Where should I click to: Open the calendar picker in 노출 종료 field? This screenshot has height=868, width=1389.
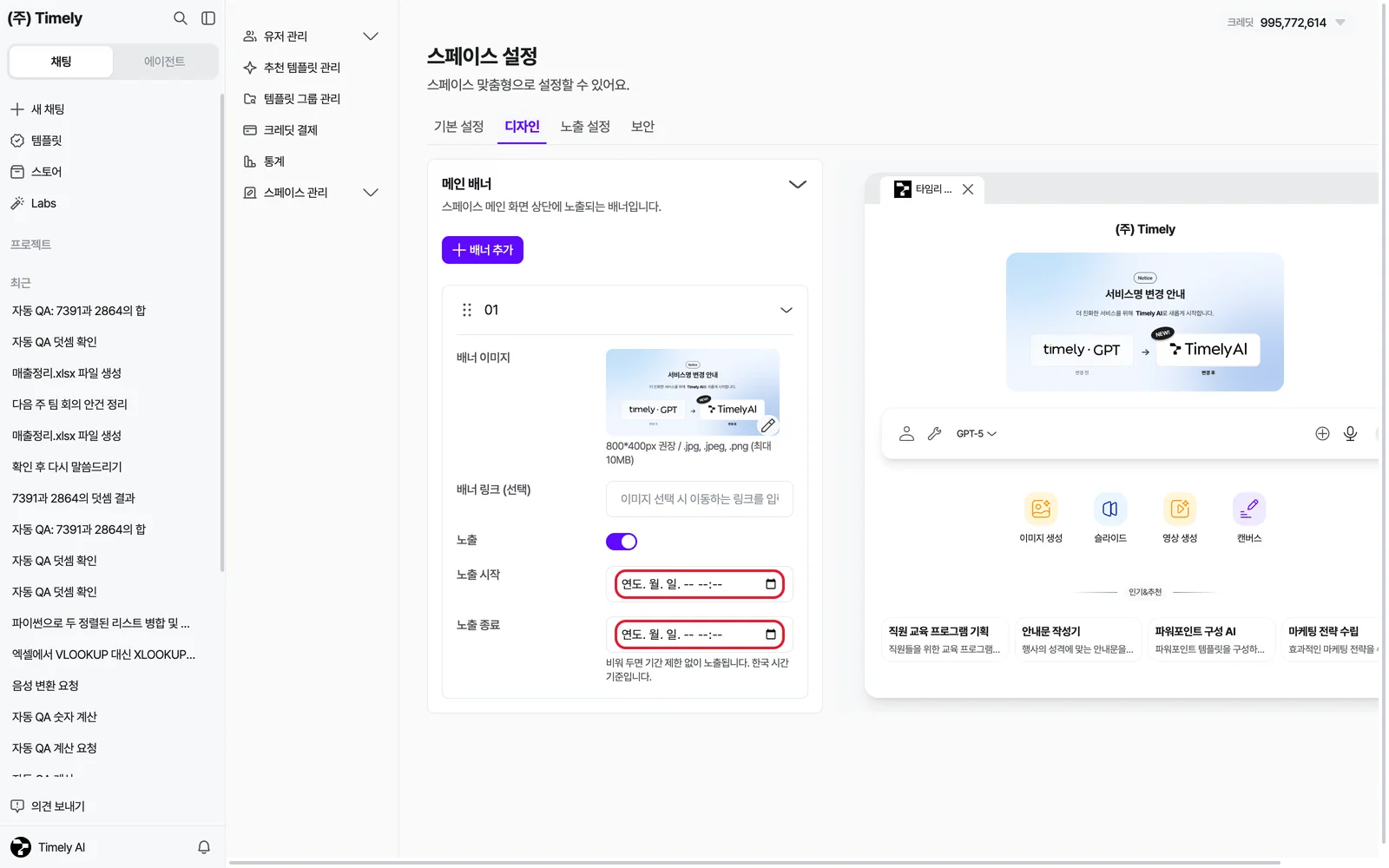pos(771,635)
